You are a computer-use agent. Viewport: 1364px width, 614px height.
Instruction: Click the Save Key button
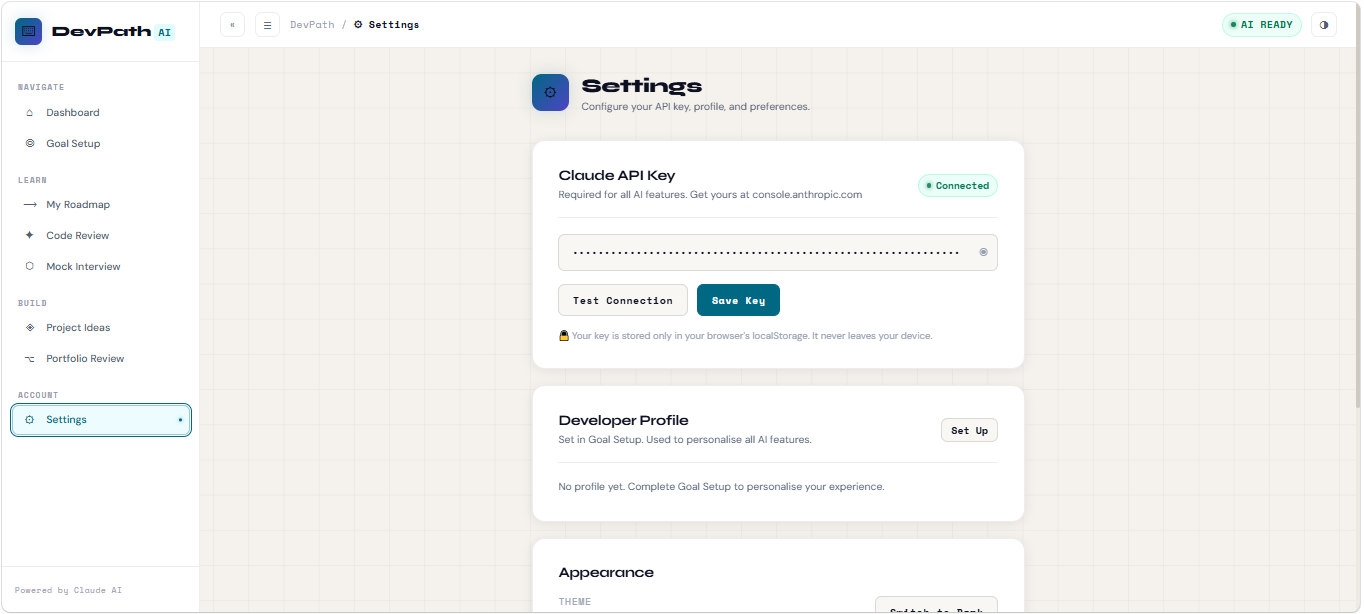pyautogui.click(x=738, y=300)
